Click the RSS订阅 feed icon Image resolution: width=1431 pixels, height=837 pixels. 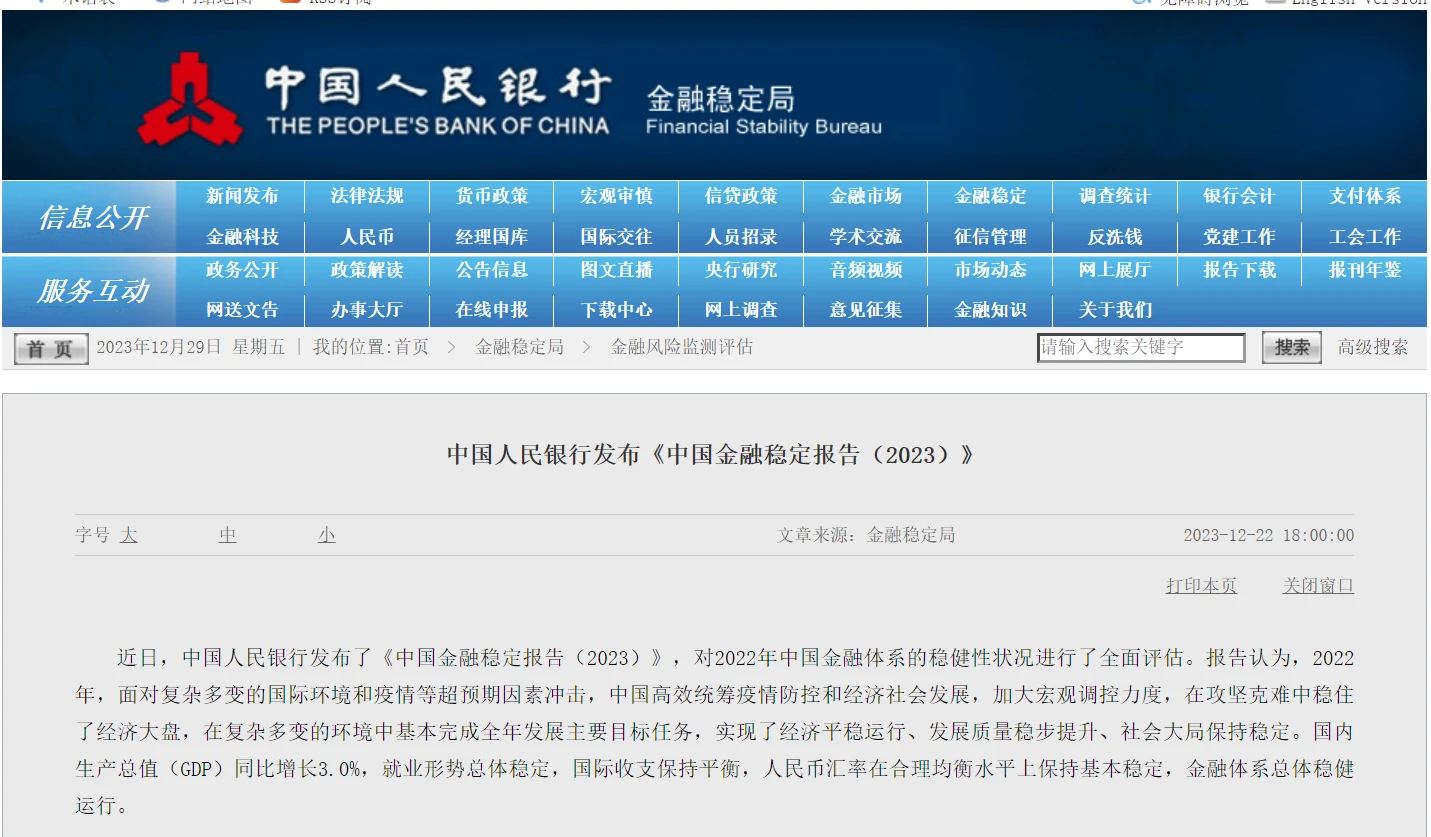point(292,3)
